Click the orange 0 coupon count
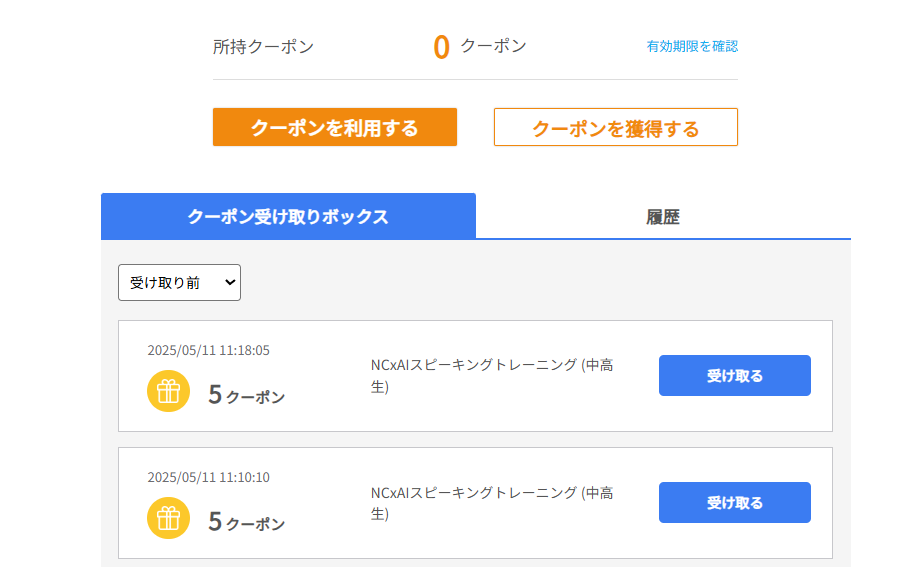898x567 pixels. (x=441, y=47)
